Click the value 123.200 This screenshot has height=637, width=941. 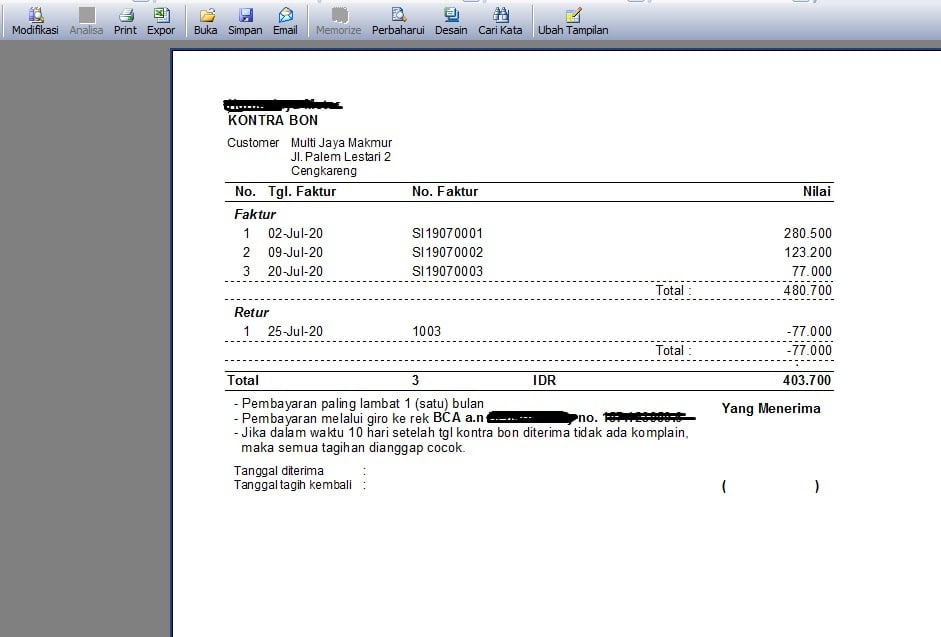808,253
